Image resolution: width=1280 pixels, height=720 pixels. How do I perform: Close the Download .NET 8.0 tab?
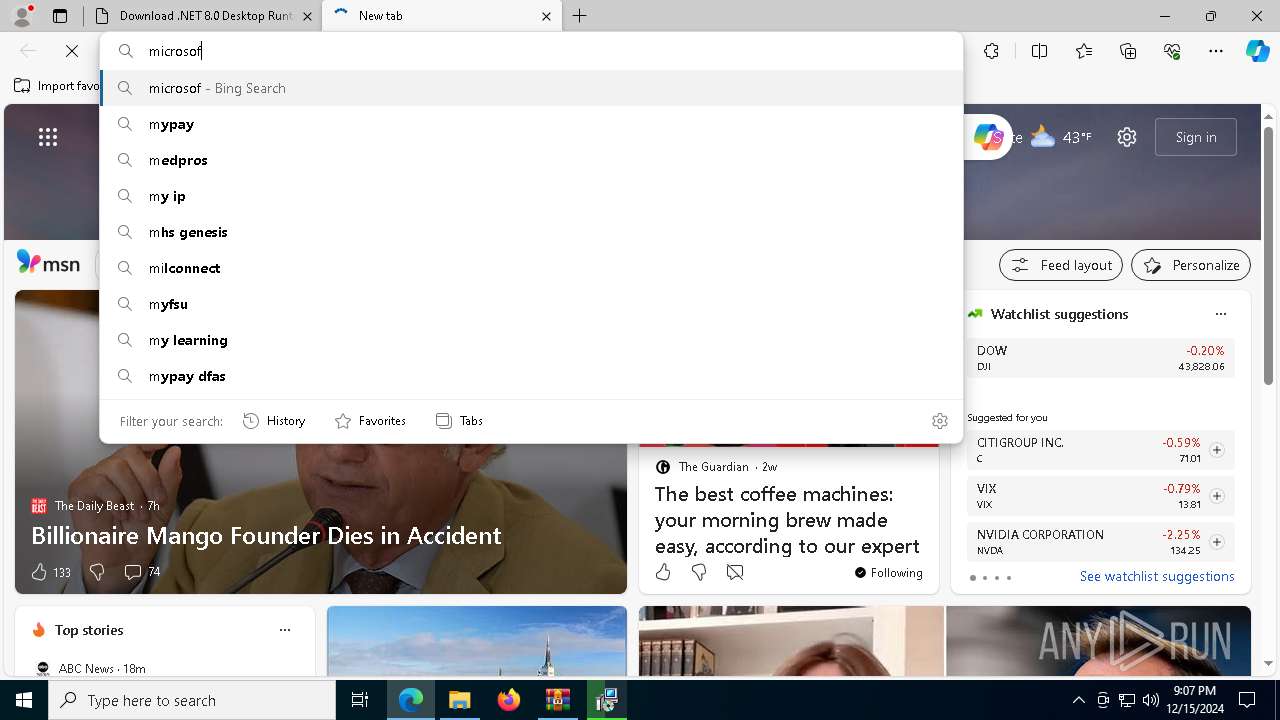(307, 16)
